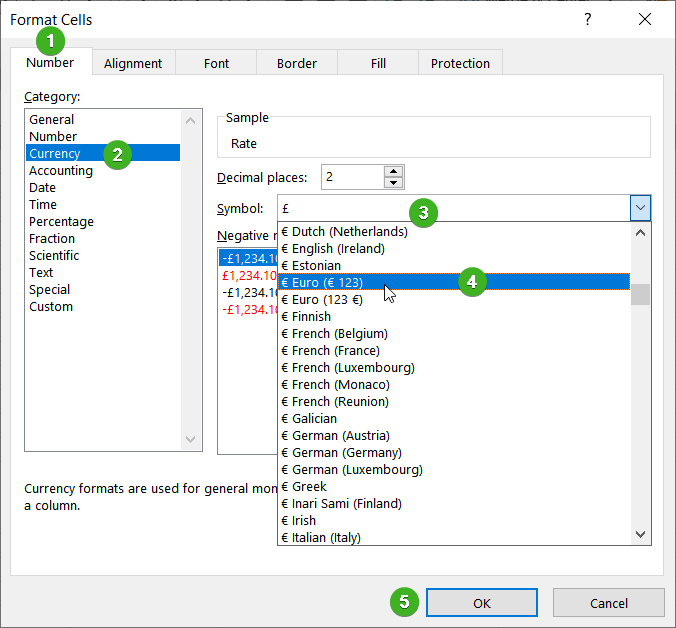Screen dimensions: 676x628
Task: Click the Symbol combo box field
Action: pos(454,208)
